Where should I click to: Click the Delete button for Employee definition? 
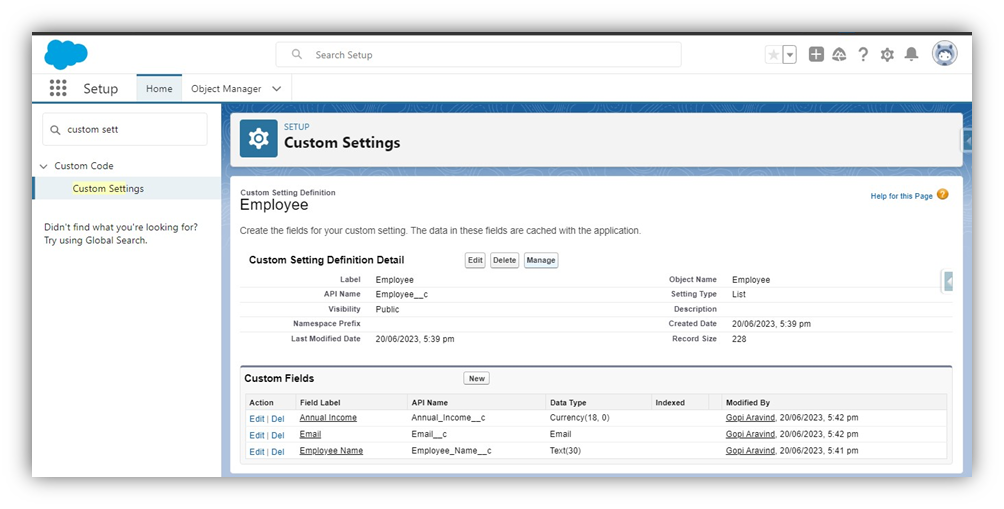(x=505, y=260)
